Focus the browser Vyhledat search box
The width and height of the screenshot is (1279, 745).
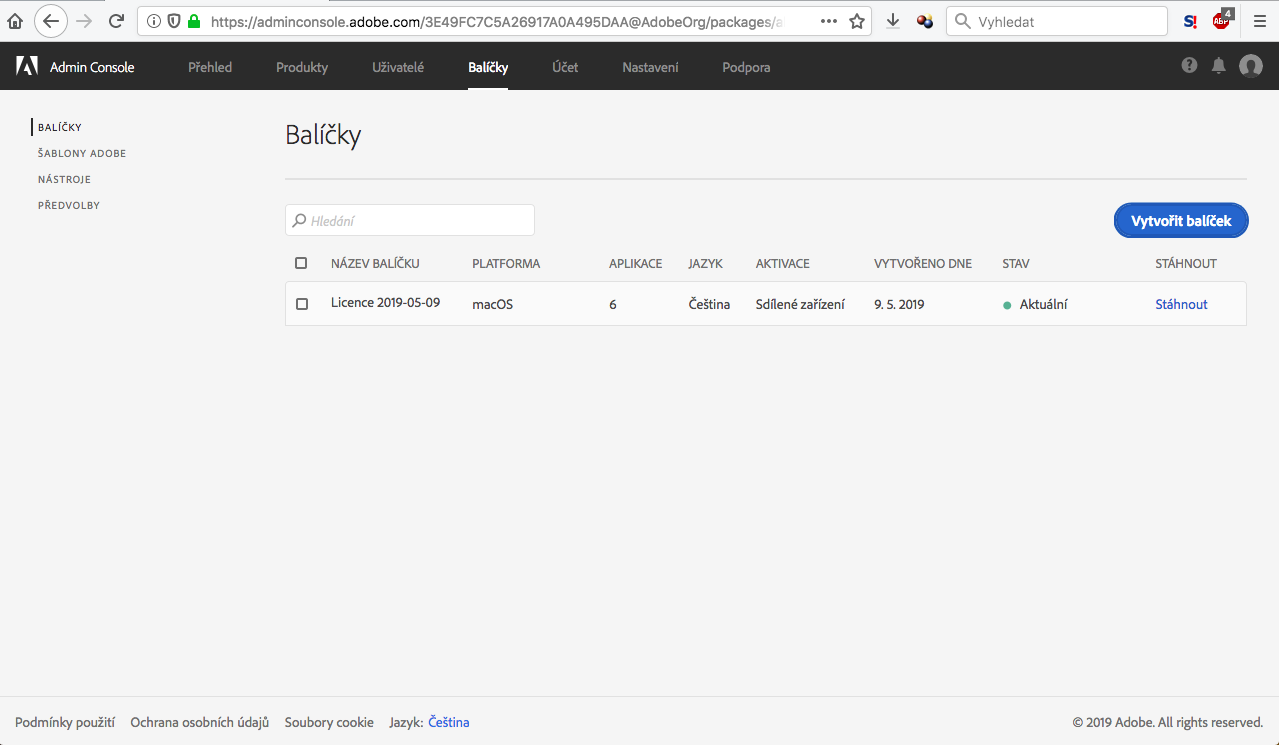tap(1057, 21)
